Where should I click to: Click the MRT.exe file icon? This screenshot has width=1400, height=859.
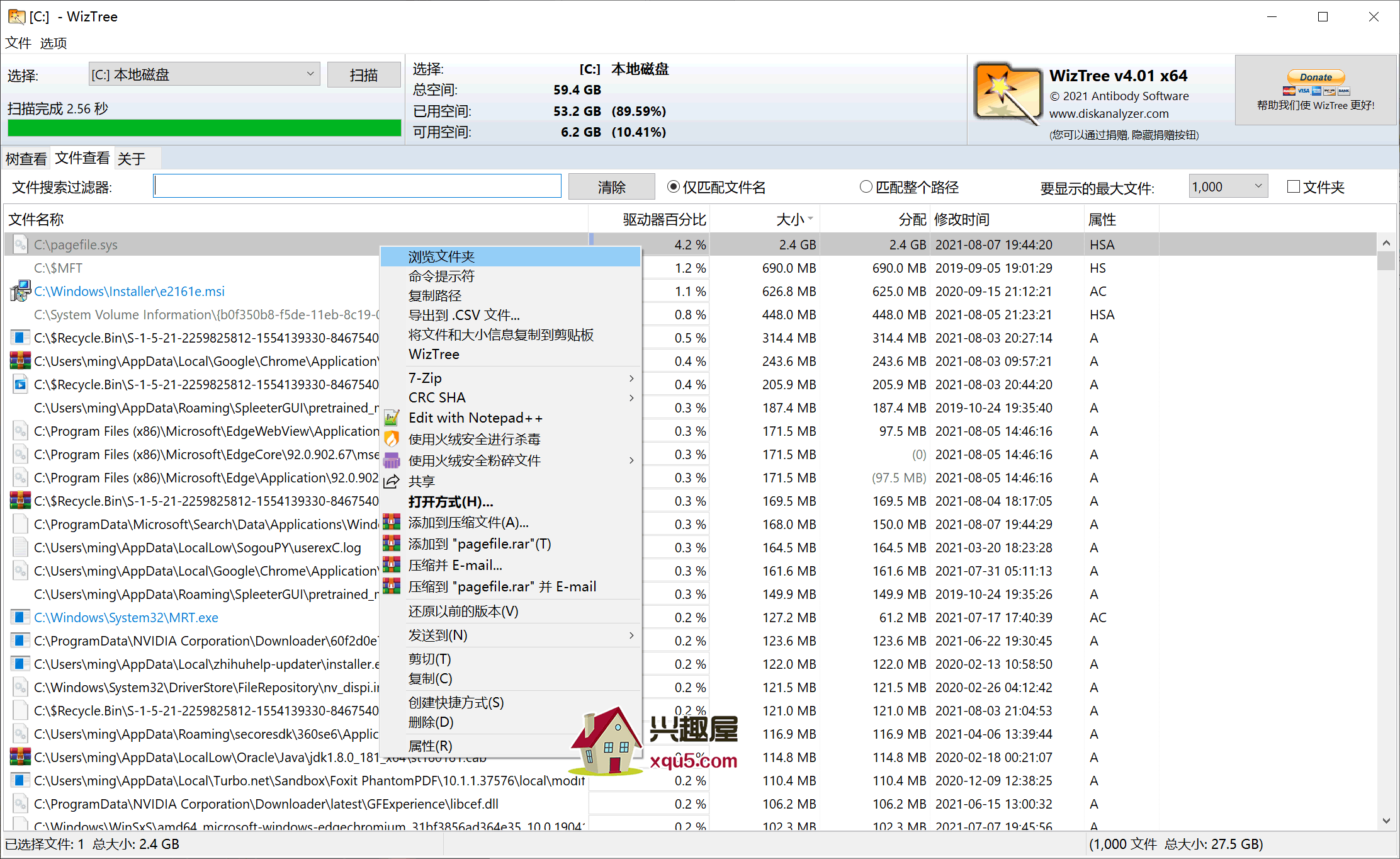point(20,617)
